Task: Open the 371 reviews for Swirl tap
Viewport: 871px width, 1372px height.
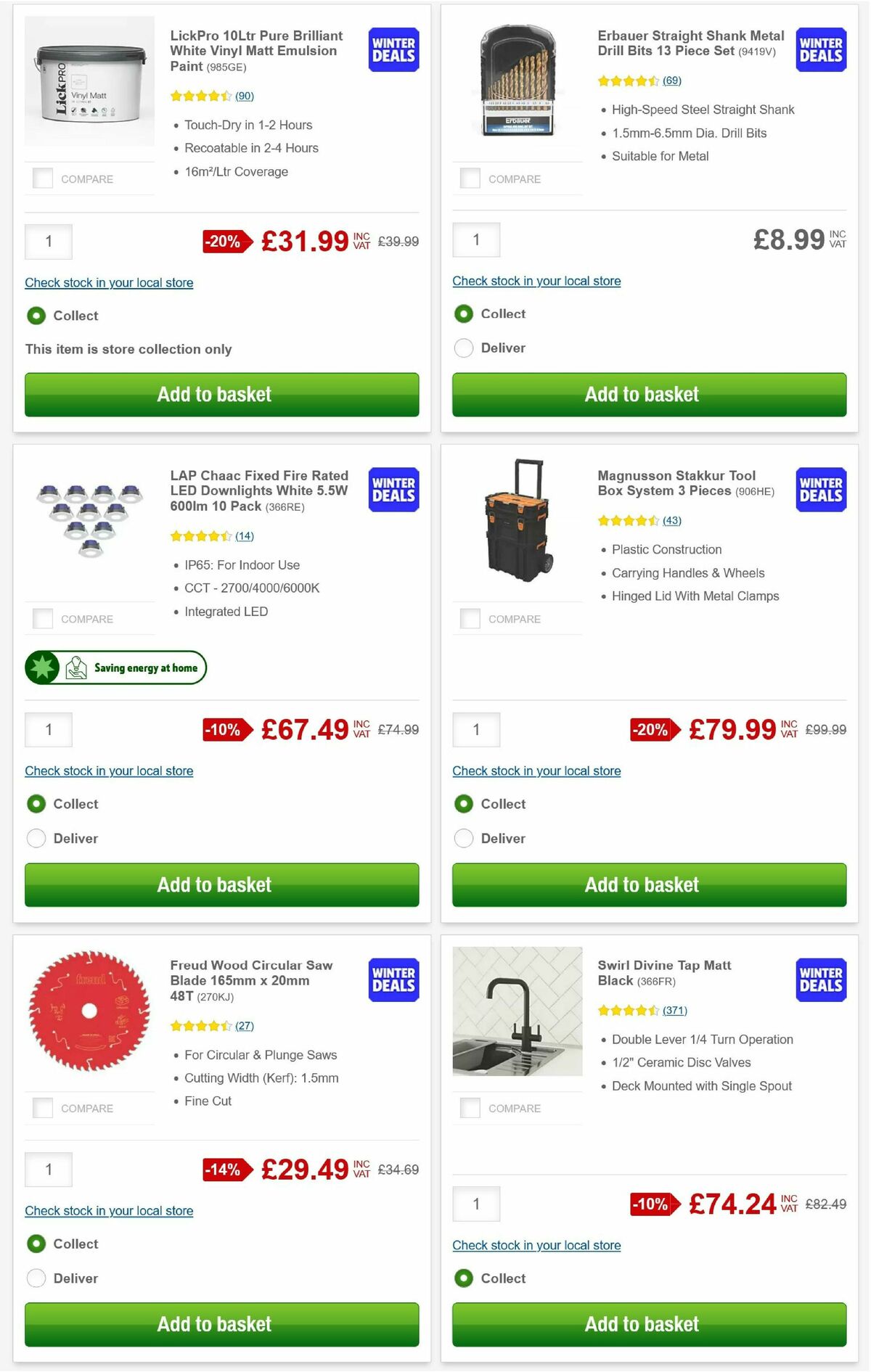Action: [x=674, y=1009]
